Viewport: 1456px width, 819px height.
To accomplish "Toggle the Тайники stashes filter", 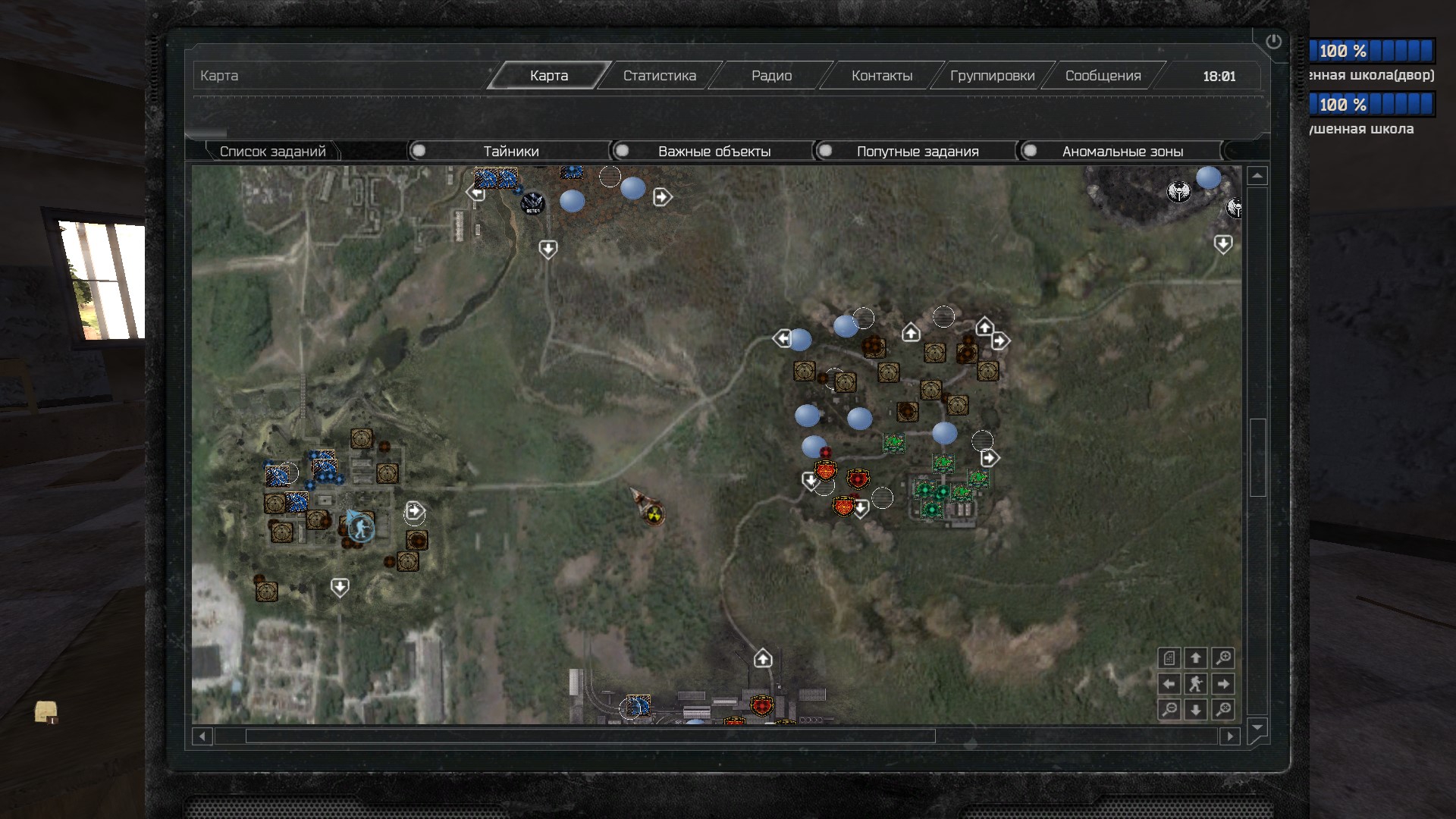I will 419,151.
